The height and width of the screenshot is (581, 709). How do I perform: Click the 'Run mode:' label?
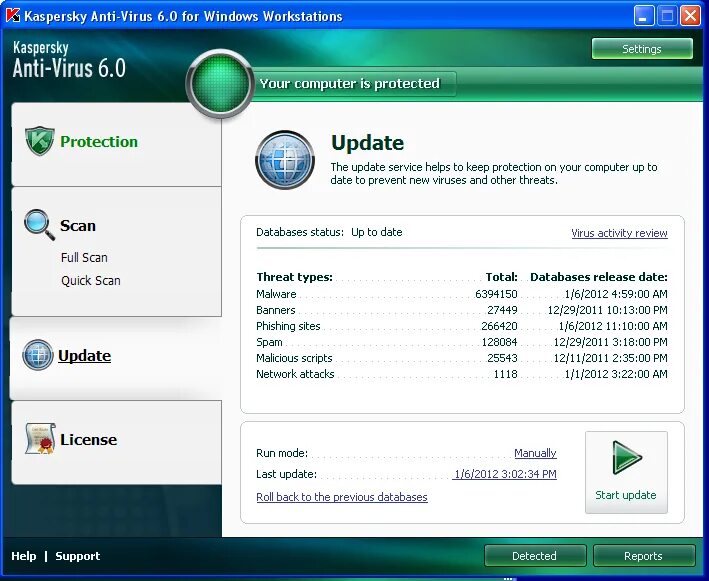tap(282, 453)
